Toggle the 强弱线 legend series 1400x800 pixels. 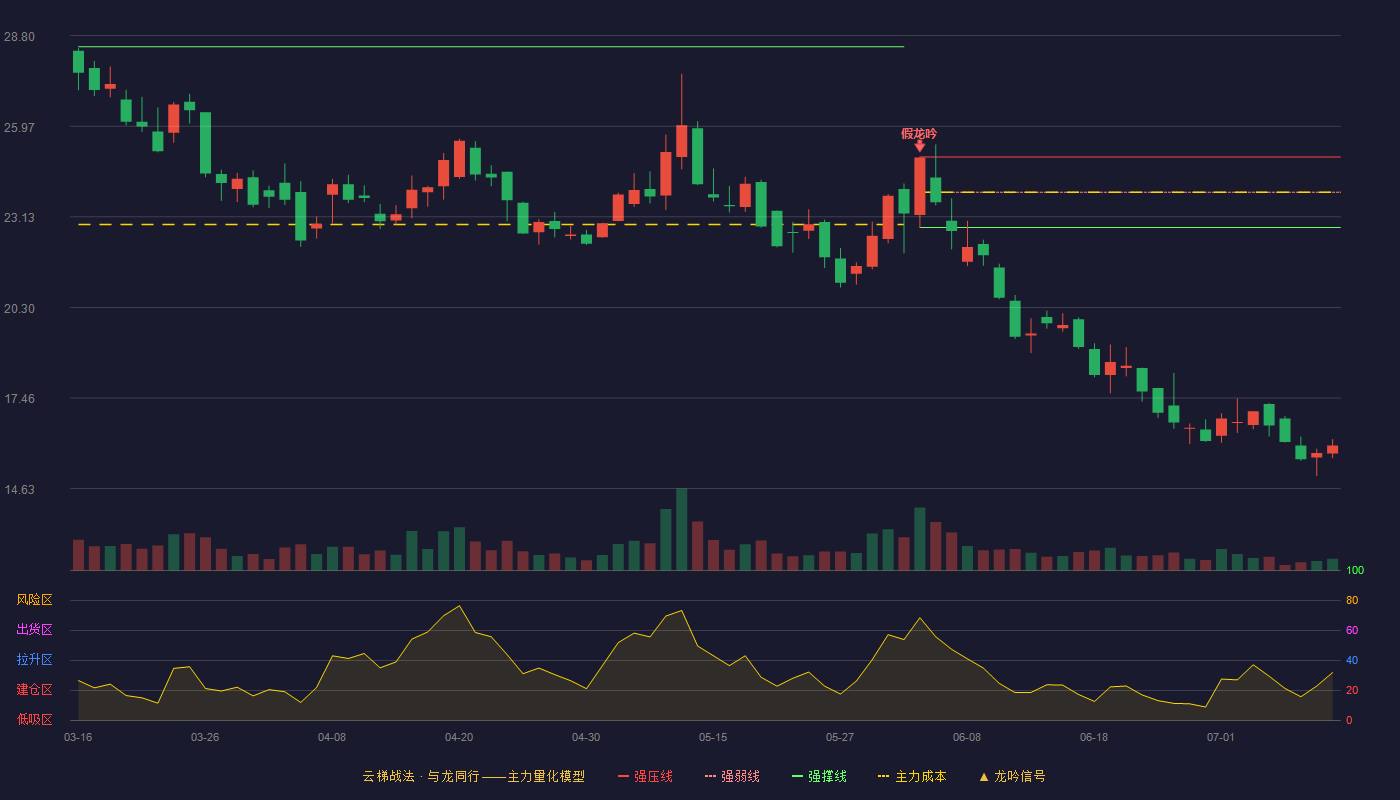coord(732,776)
